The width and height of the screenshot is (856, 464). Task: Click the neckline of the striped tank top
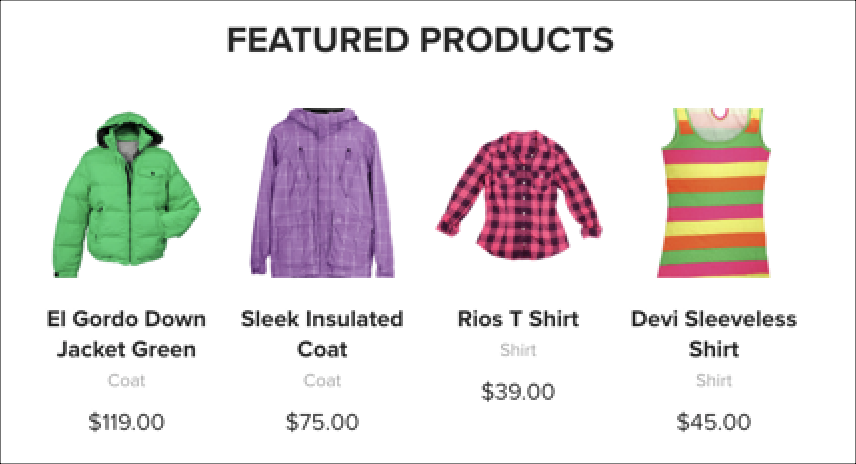[716, 120]
